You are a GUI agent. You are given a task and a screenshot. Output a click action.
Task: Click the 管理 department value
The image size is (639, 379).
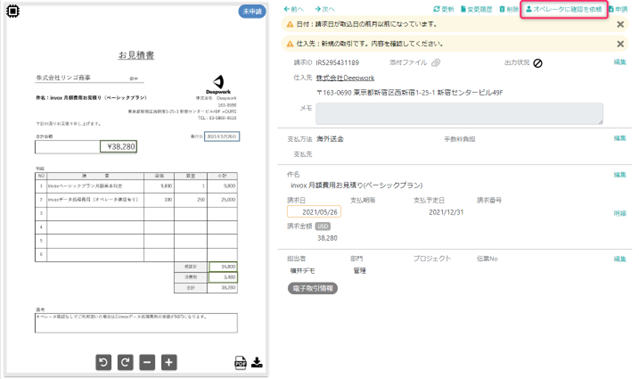359,271
